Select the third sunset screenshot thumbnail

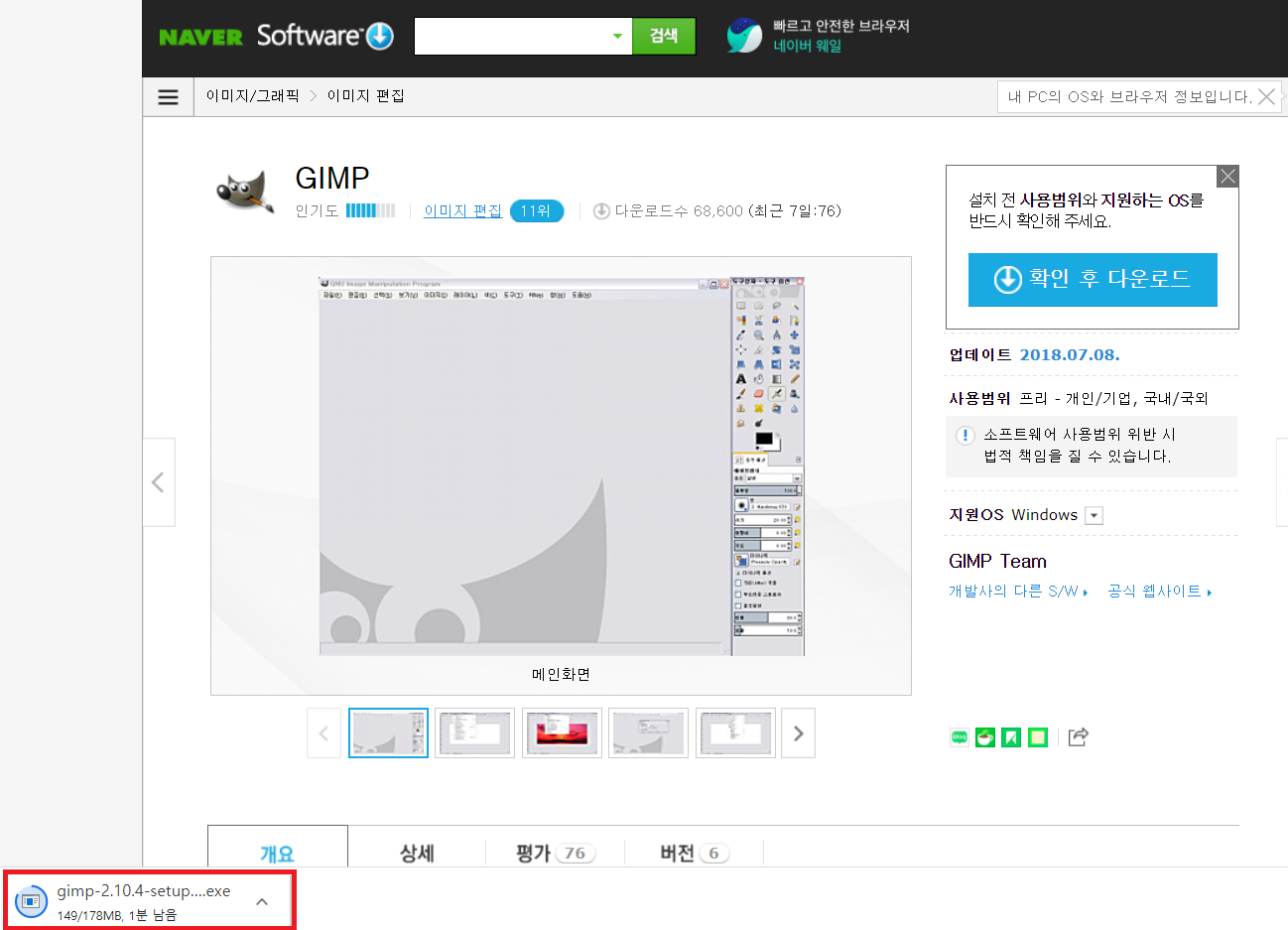[x=562, y=733]
